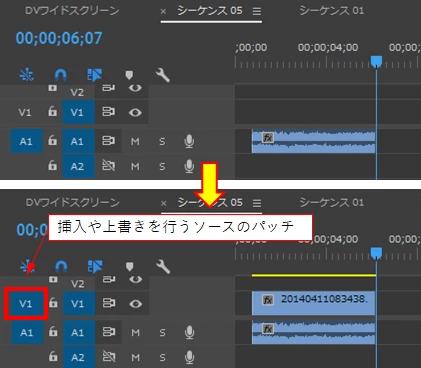
Task: Click A1 source patch in upper timeline
Action: point(26,141)
